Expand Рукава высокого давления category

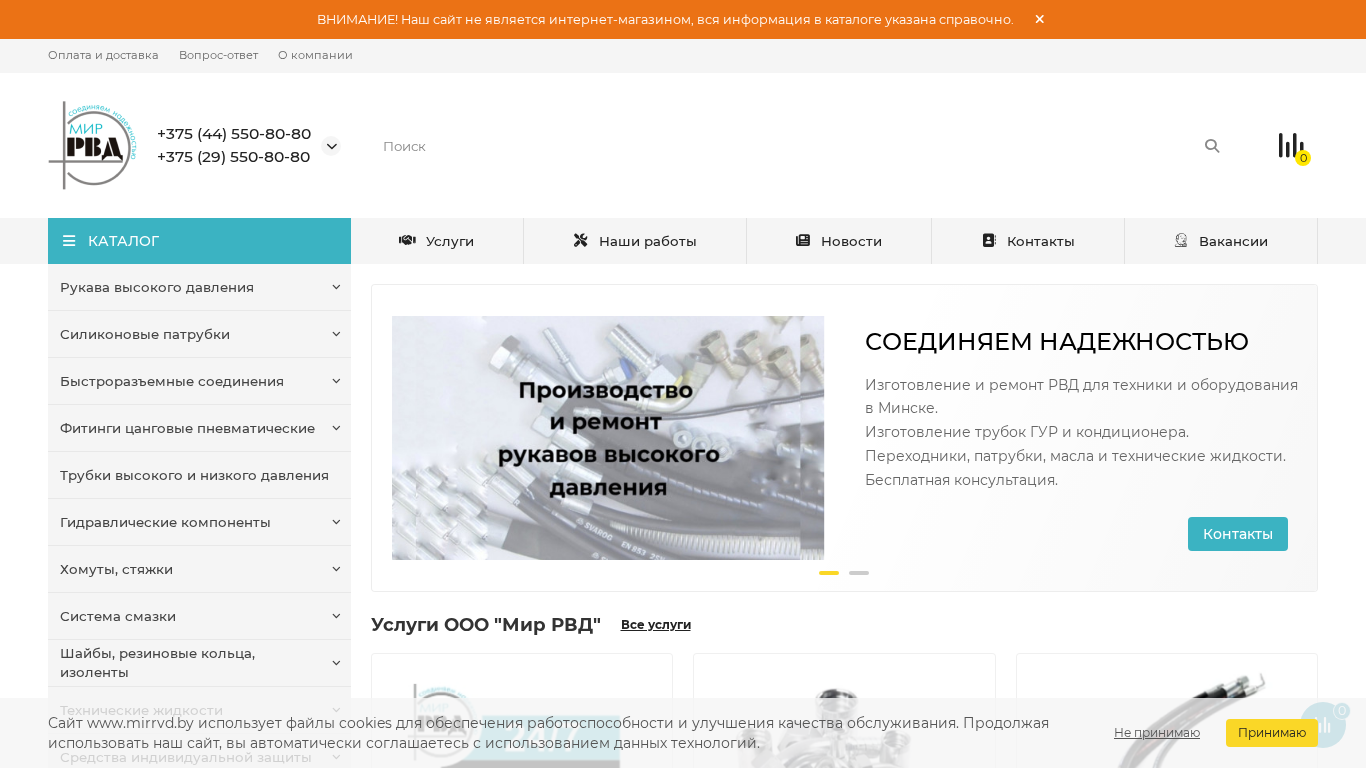pos(336,287)
